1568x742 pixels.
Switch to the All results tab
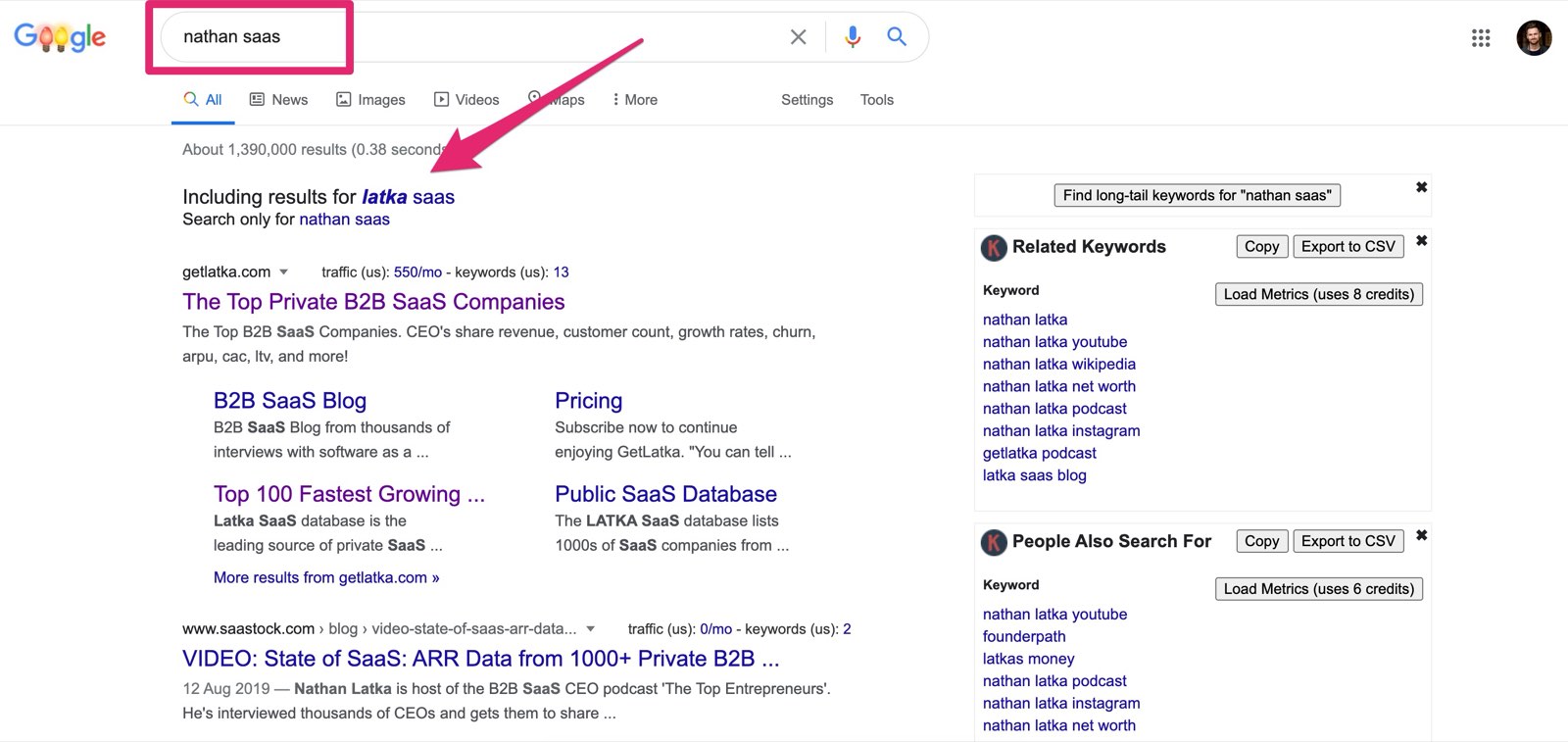tap(203, 100)
